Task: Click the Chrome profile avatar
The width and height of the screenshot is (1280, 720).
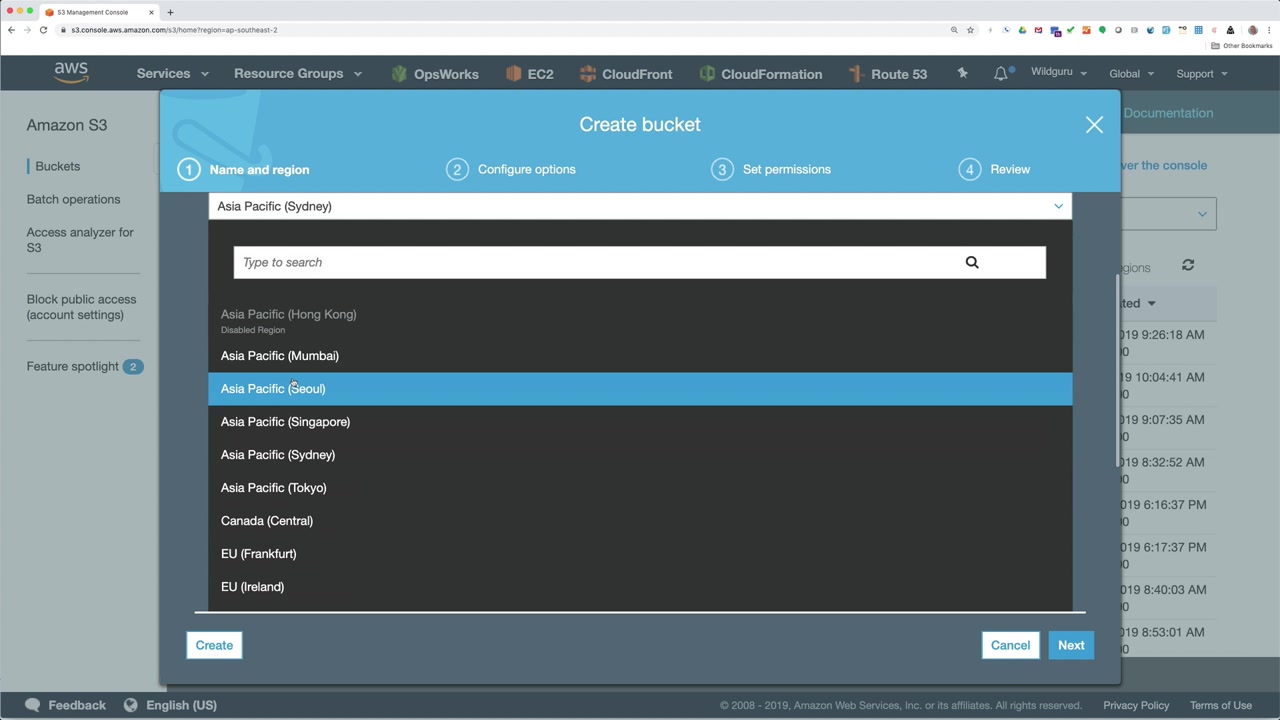Action: click(x=1252, y=30)
